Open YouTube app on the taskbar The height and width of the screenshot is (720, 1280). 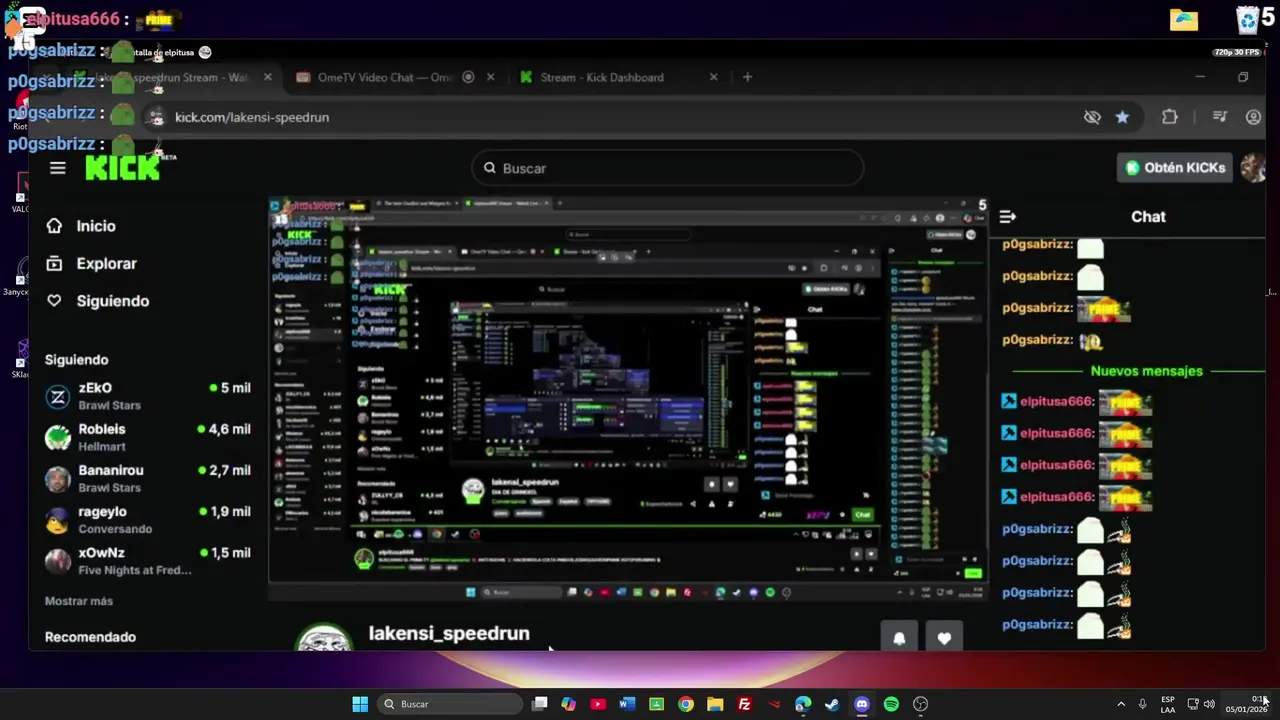(598, 704)
